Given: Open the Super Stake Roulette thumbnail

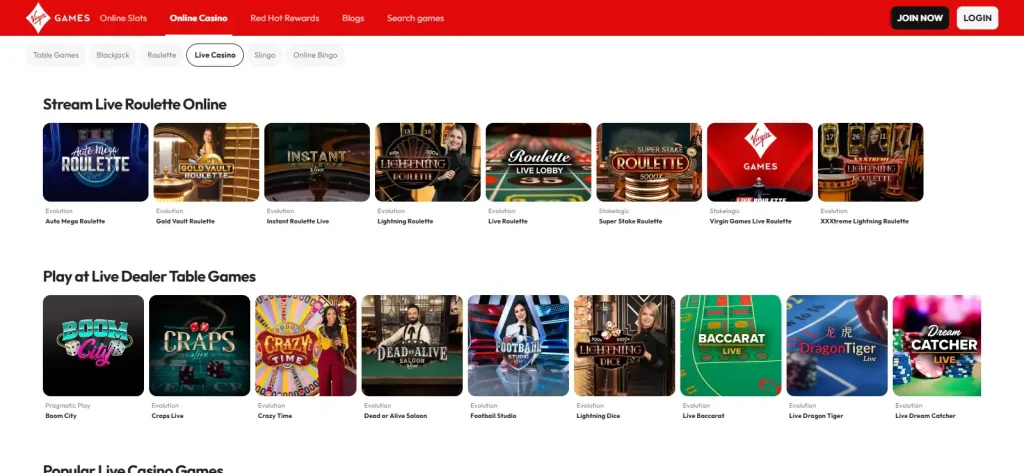Looking at the screenshot, I should pos(649,162).
